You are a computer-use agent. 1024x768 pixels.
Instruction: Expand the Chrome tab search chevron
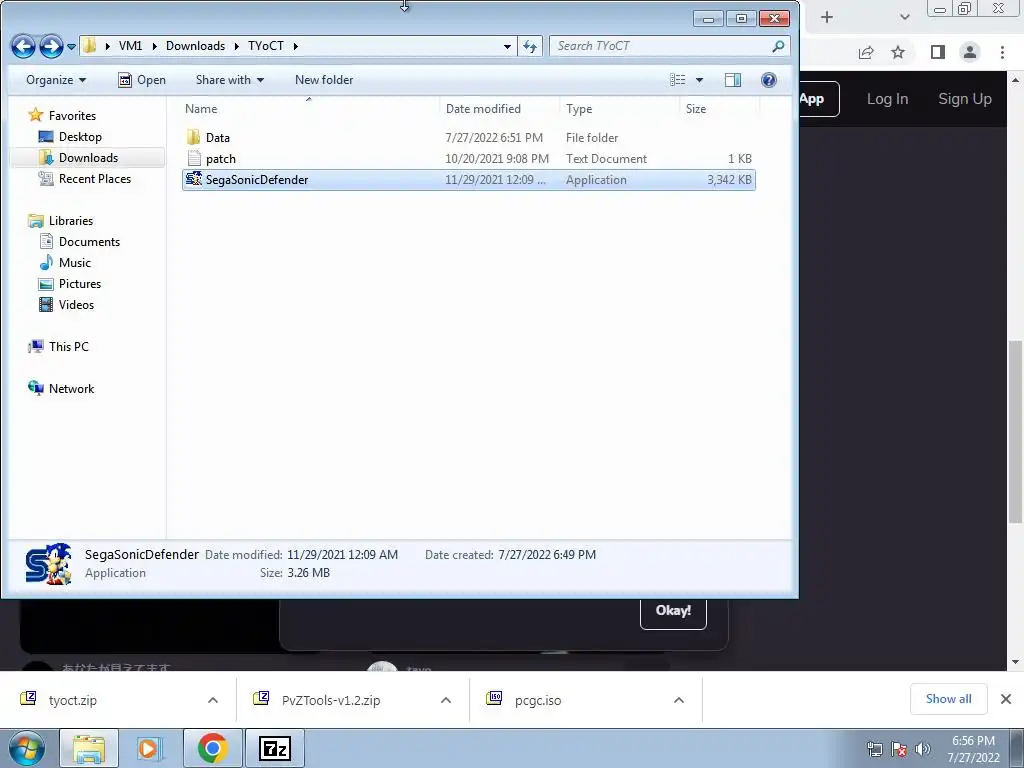pyautogui.click(x=904, y=17)
